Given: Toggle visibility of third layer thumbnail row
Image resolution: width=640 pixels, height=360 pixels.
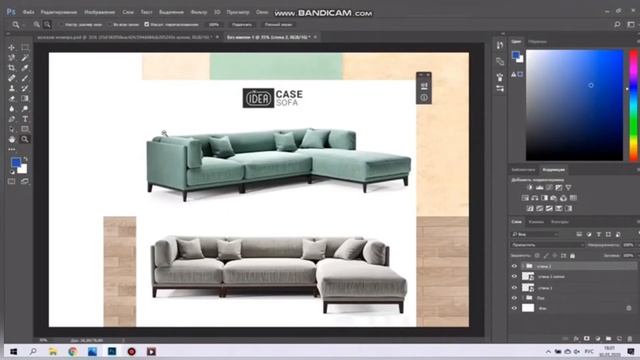Looking at the screenshot, I should tap(514, 287).
